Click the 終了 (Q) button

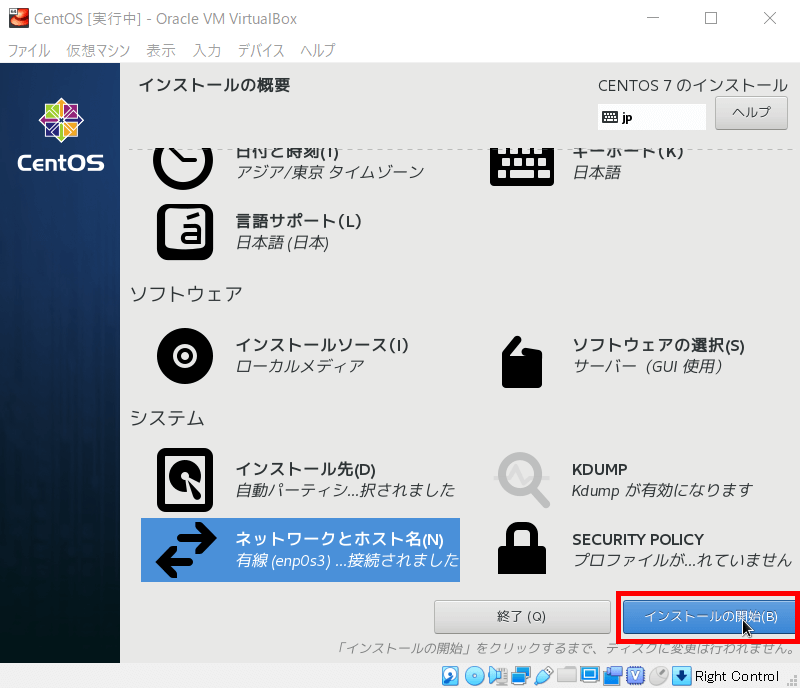pos(522,617)
